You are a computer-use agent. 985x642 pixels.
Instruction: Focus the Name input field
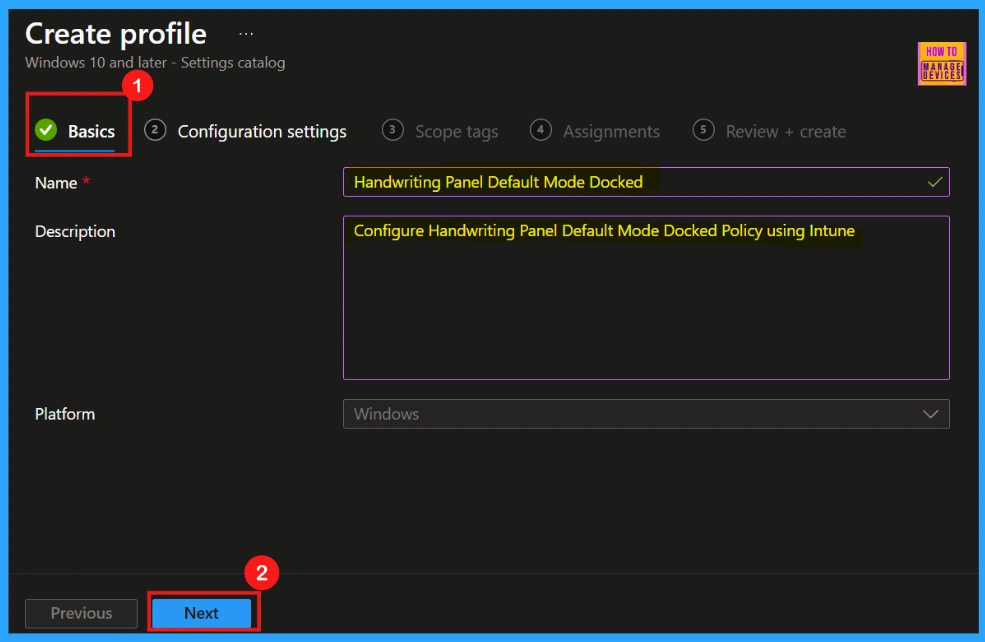point(646,182)
